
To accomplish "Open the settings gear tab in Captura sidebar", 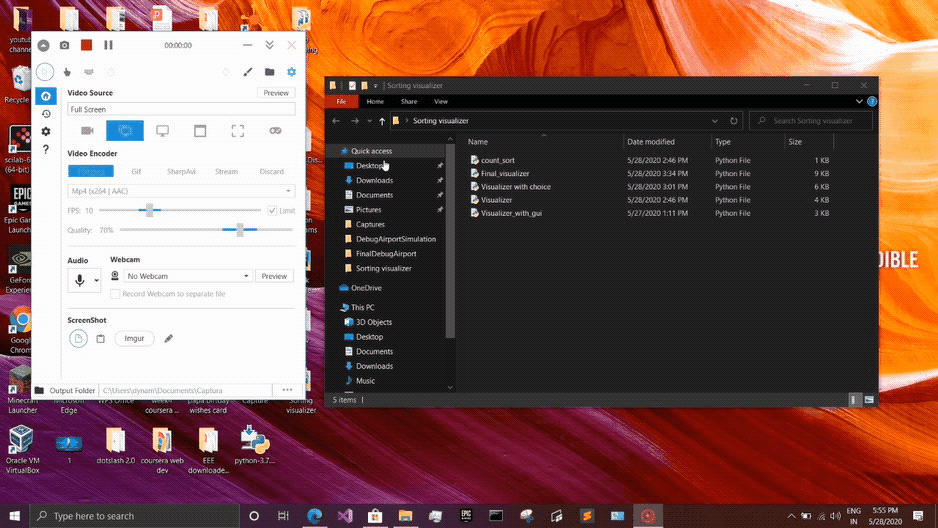I will click(45, 132).
